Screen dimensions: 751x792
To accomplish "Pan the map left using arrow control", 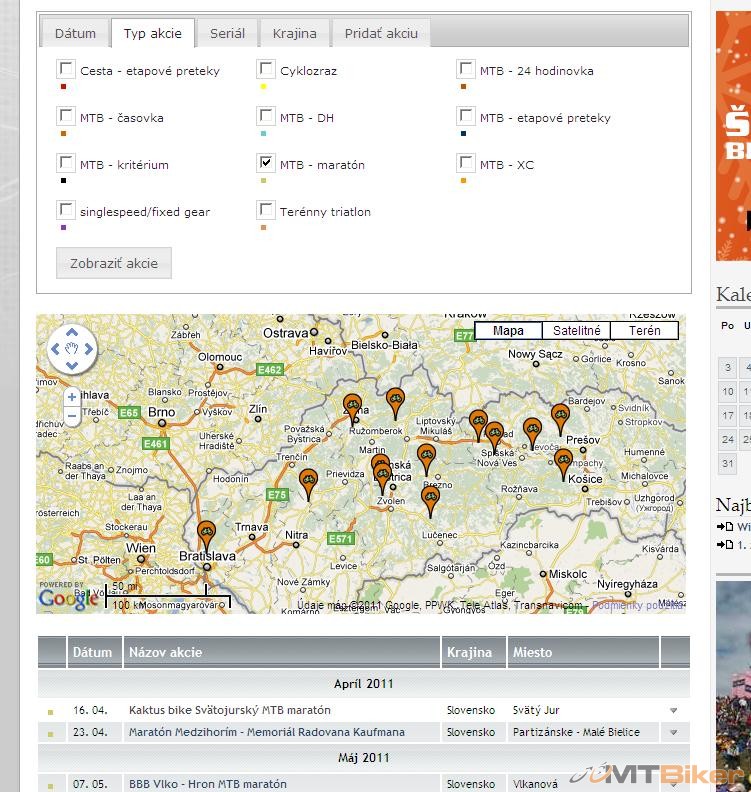I will pos(54,350).
